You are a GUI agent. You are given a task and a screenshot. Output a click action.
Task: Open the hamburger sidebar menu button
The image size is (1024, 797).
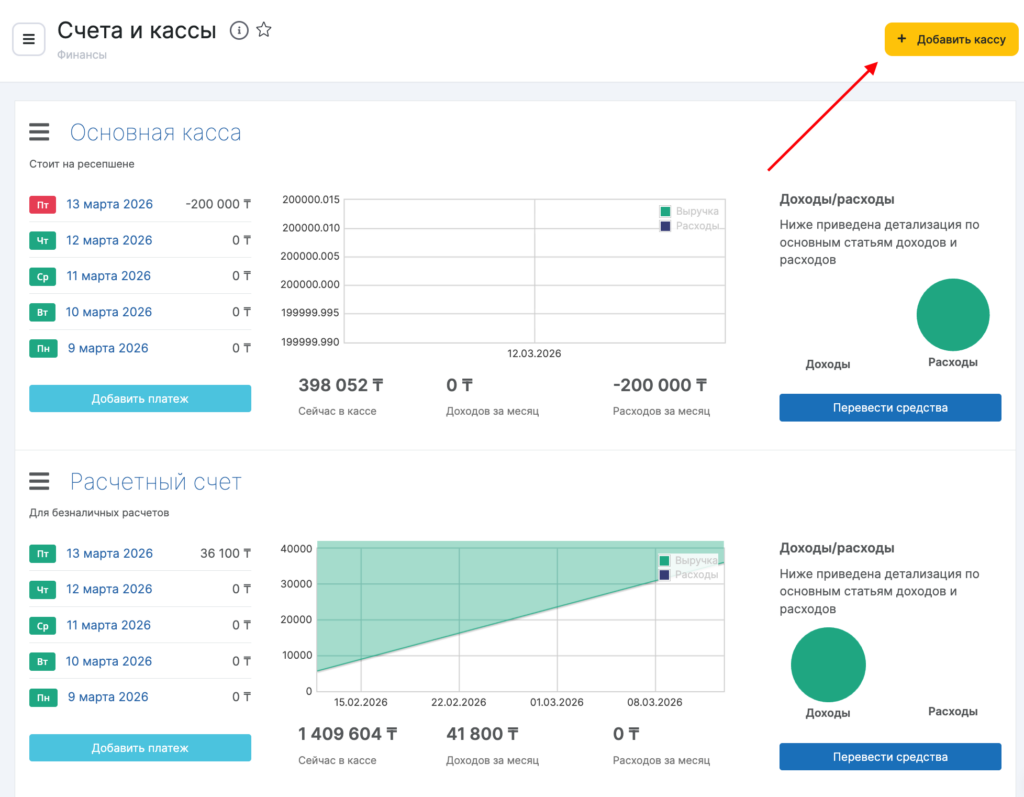click(x=28, y=39)
